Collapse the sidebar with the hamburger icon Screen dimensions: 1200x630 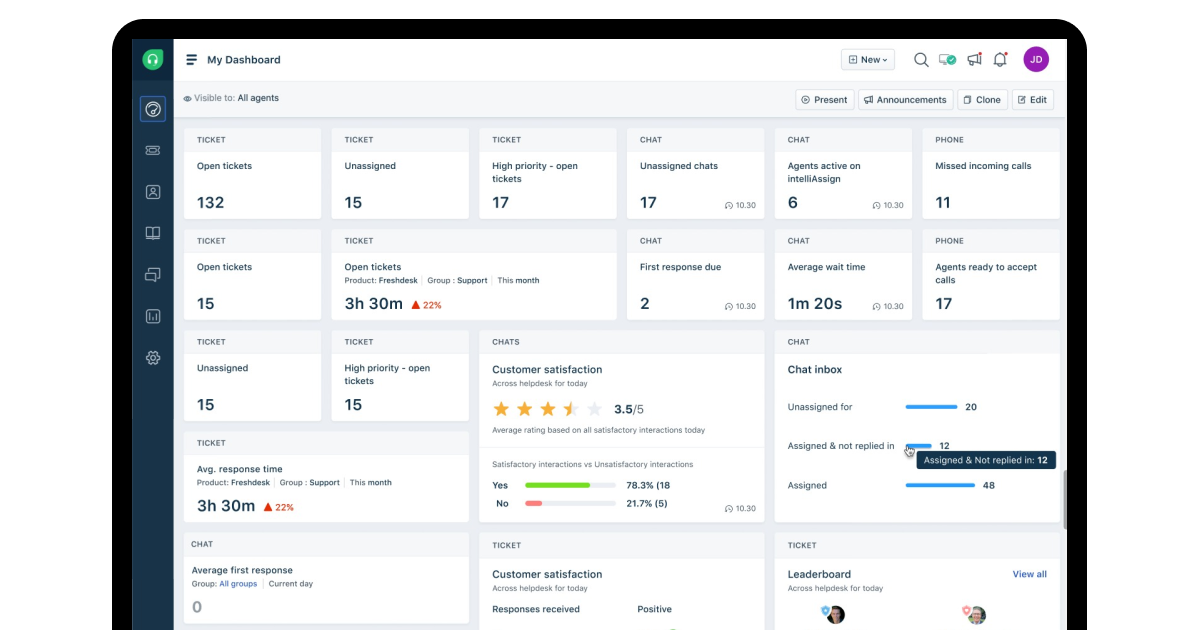tap(190, 59)
